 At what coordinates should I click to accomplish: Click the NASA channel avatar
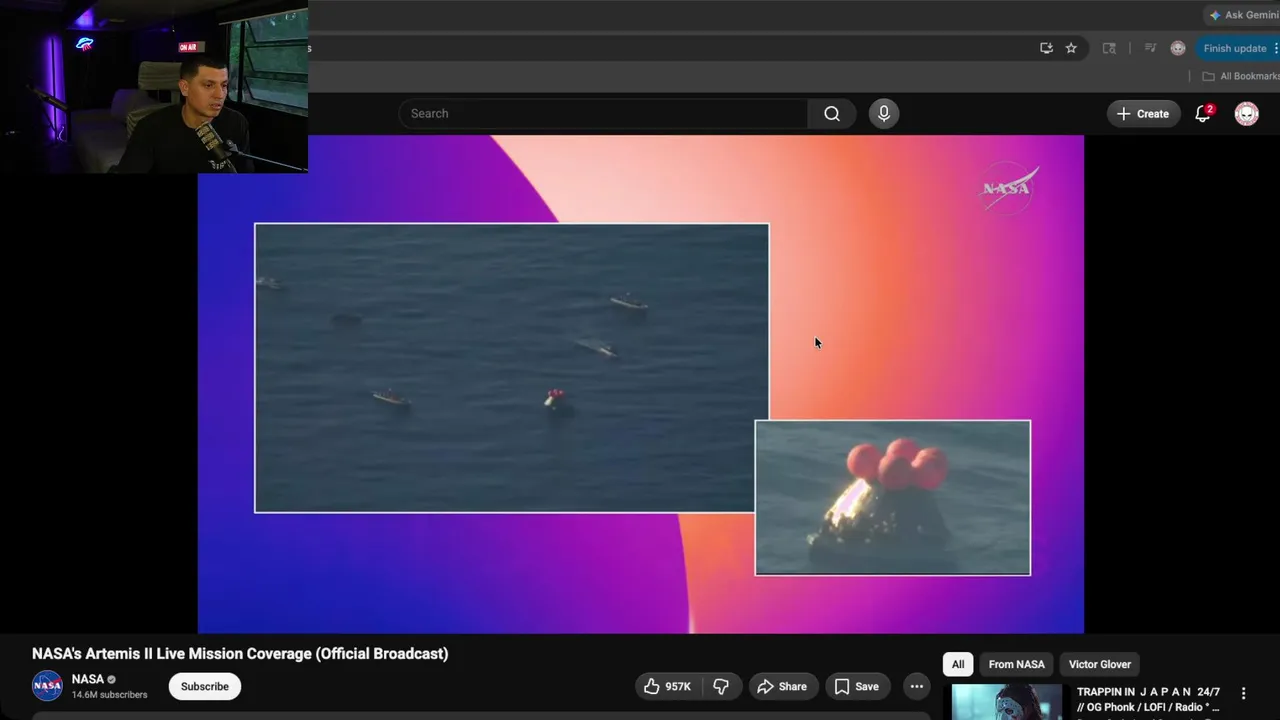coord(47,686)
